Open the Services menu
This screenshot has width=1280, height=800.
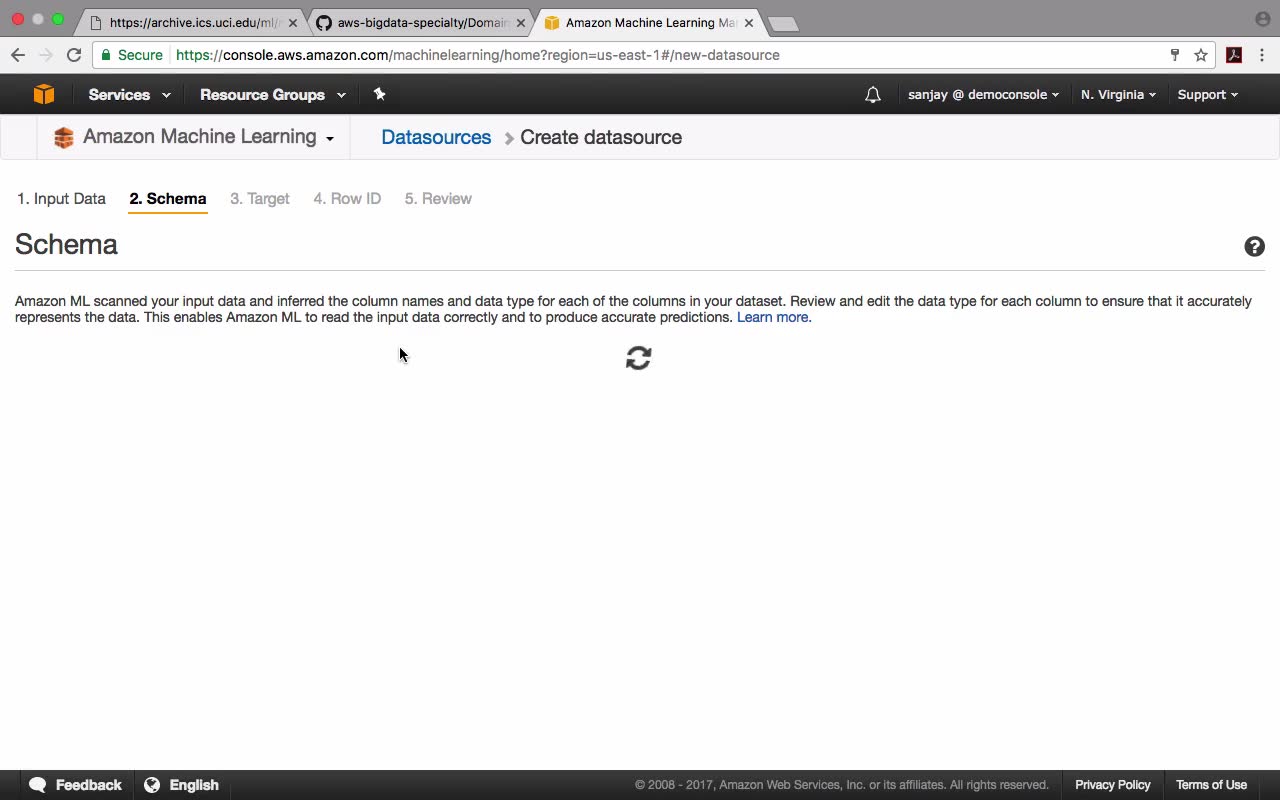coord(129,95)
